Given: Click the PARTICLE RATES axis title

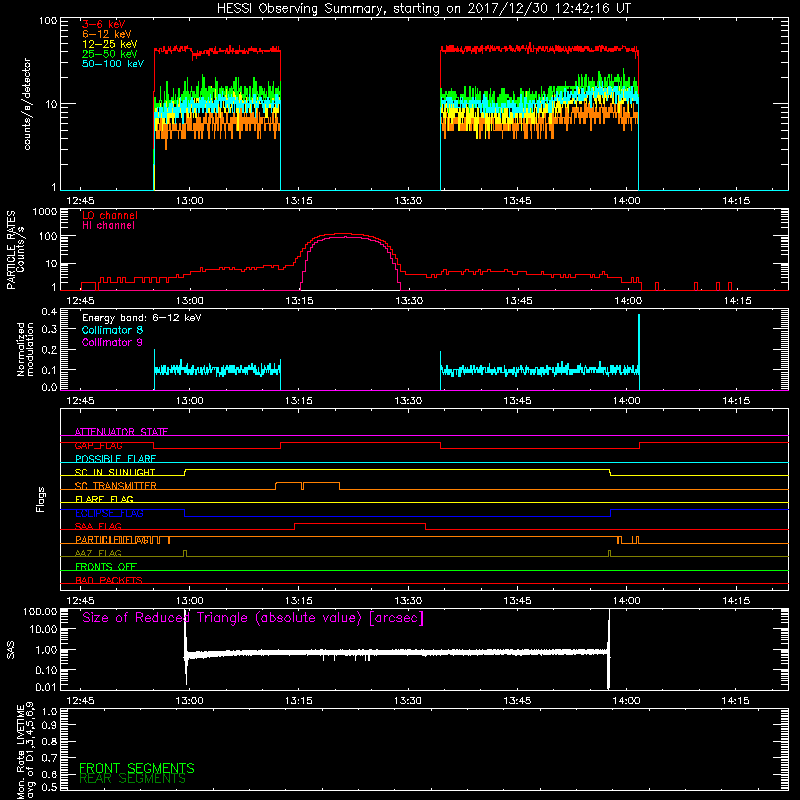Looking at the screenshot, I should point(15,250).
